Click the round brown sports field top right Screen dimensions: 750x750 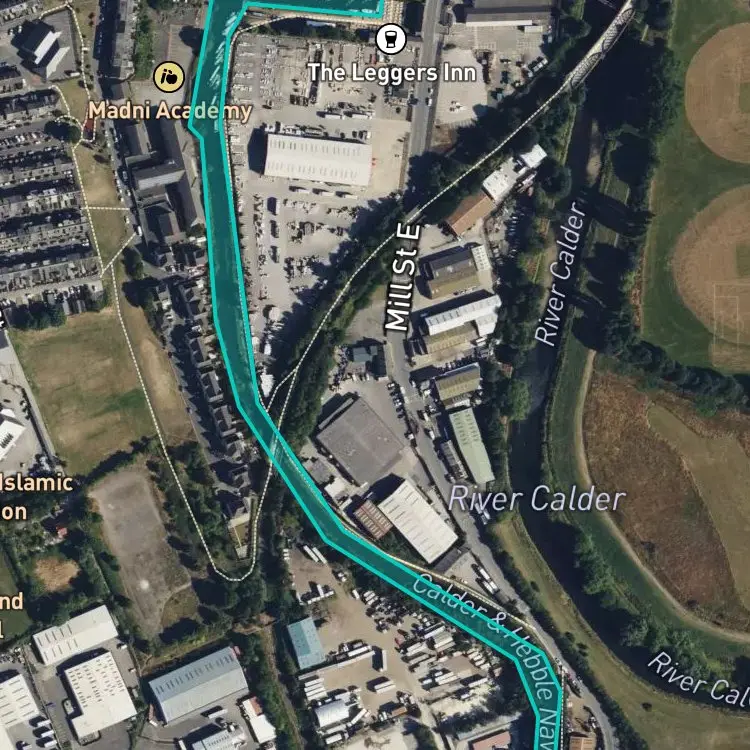(x=717, y=93)
